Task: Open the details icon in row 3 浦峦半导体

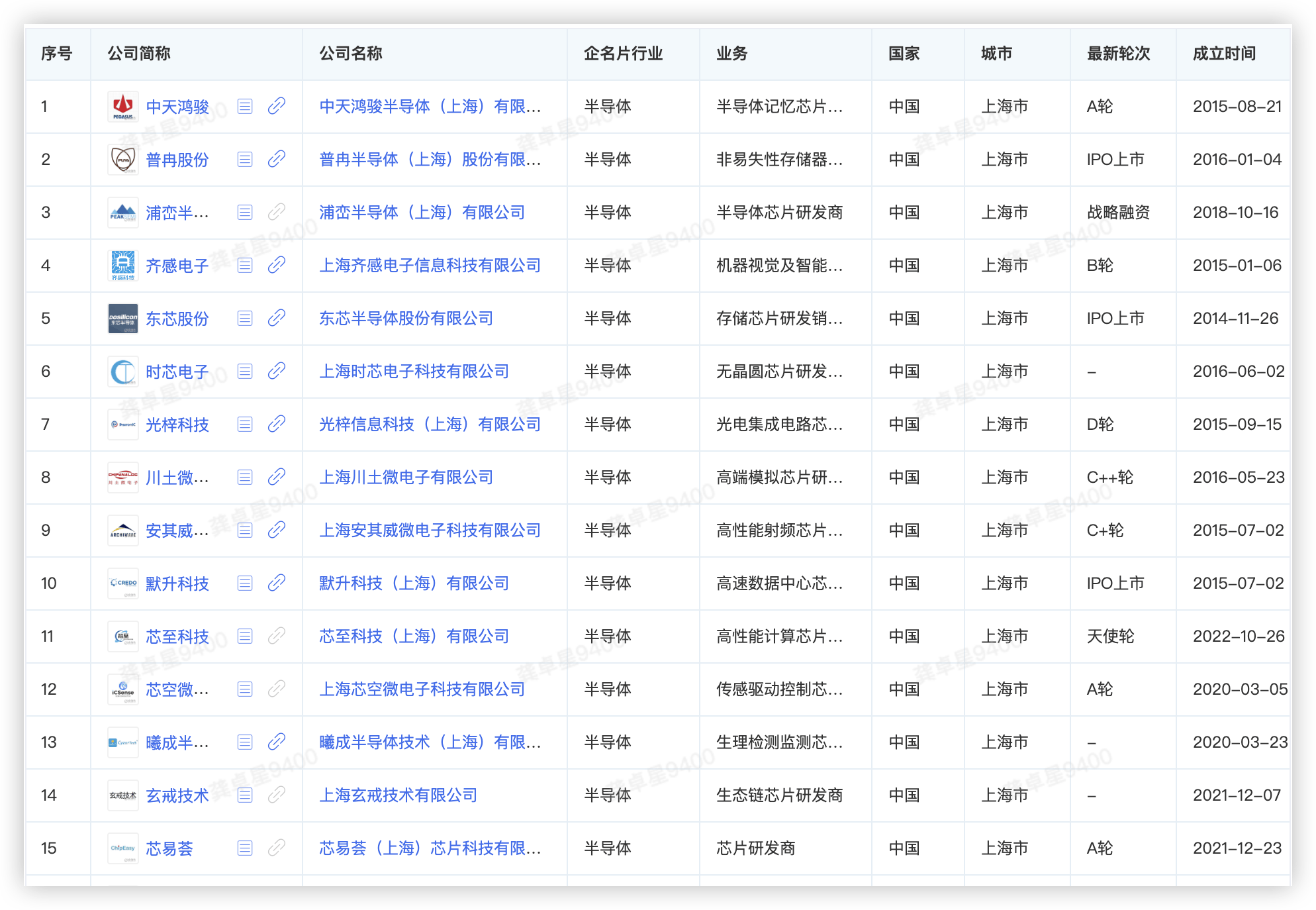Action: pos(245,212)
